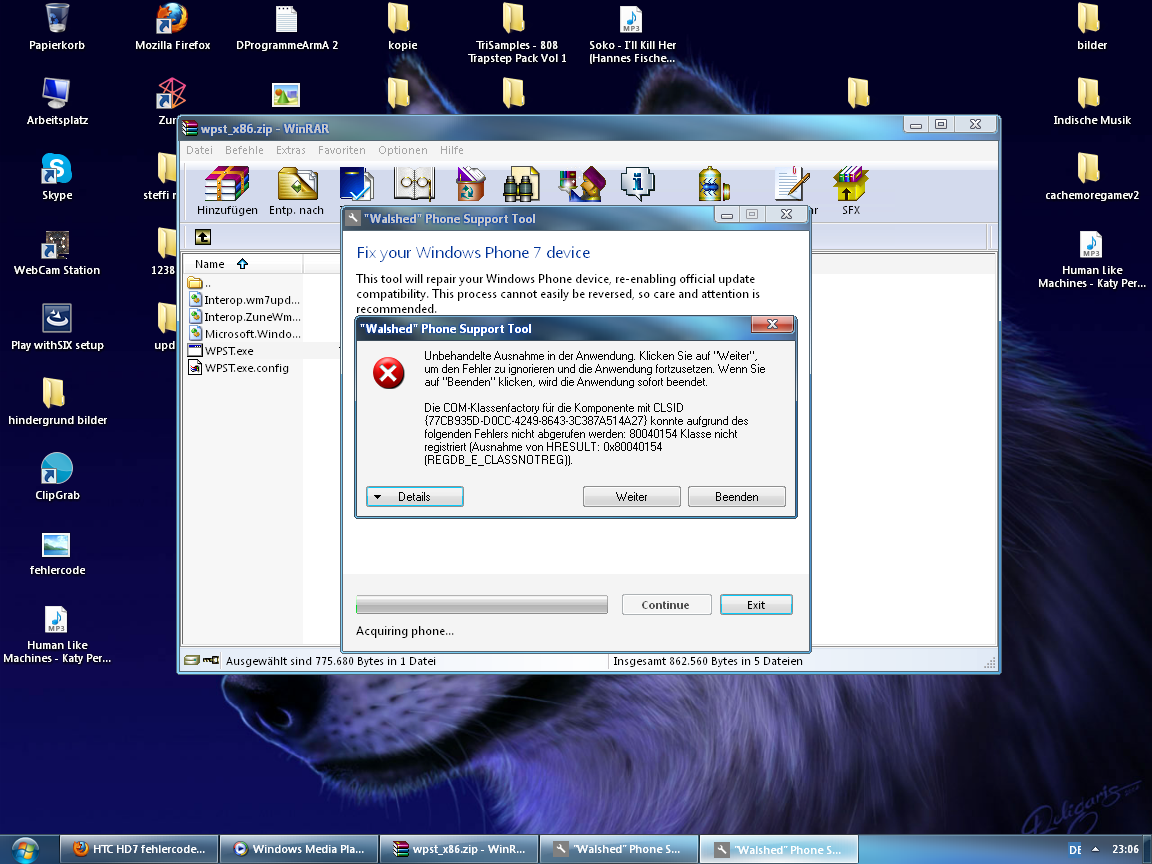
Task: Click the comment notepad-and-pencil icon in WinRAR
Action: (x=792, y=184)
